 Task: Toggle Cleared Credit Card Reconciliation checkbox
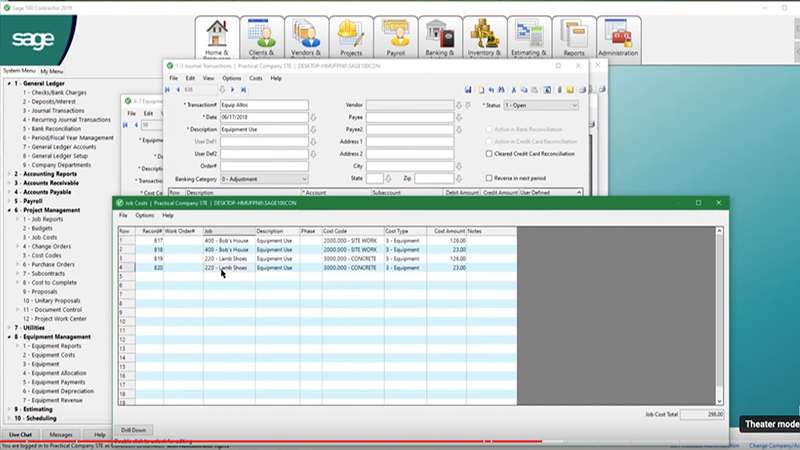click(x=489, y=154)
